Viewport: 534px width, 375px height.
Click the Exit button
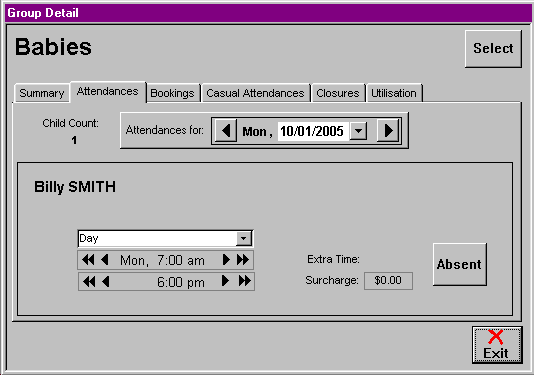pos(497,345)
